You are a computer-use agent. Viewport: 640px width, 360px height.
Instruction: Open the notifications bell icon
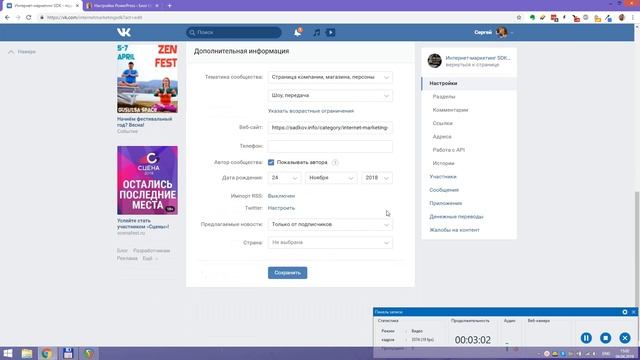click(x=298, y=32)
